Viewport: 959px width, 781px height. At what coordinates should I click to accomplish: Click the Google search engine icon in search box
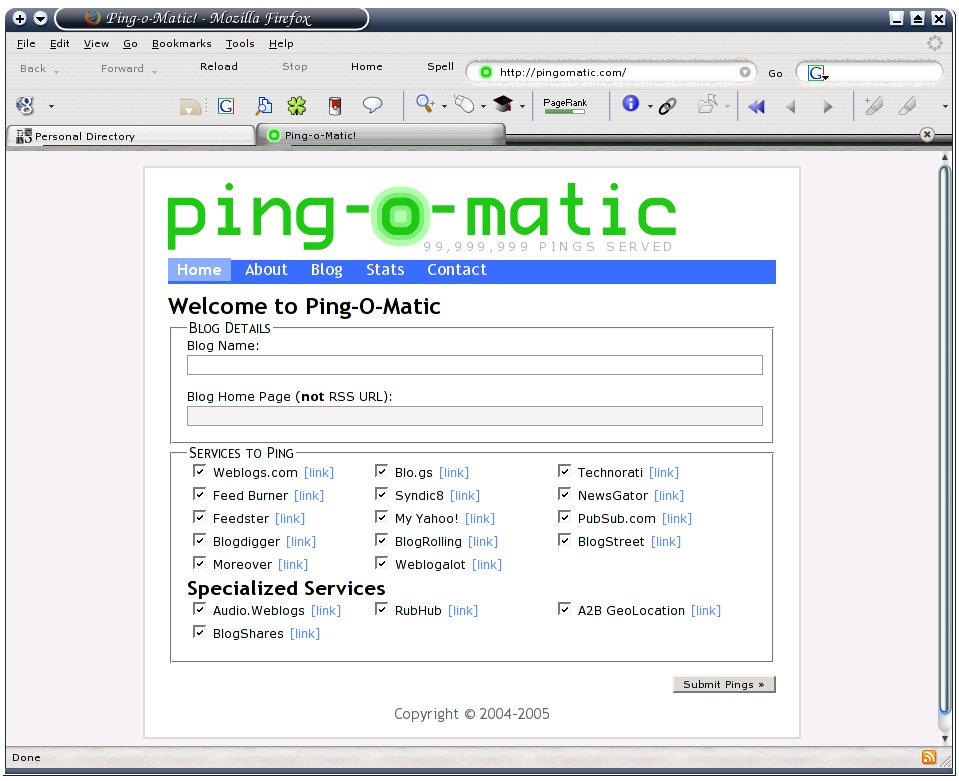(x=818, y=73)
